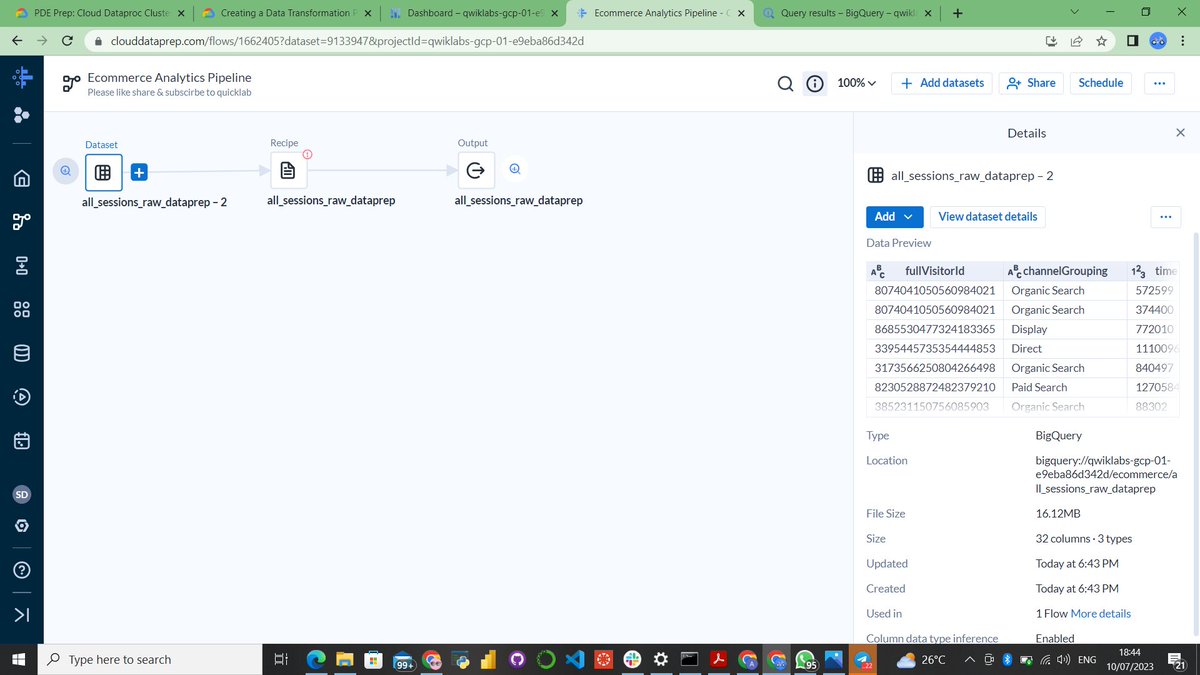Open Slack from the taskbar

tap(632, 660)
